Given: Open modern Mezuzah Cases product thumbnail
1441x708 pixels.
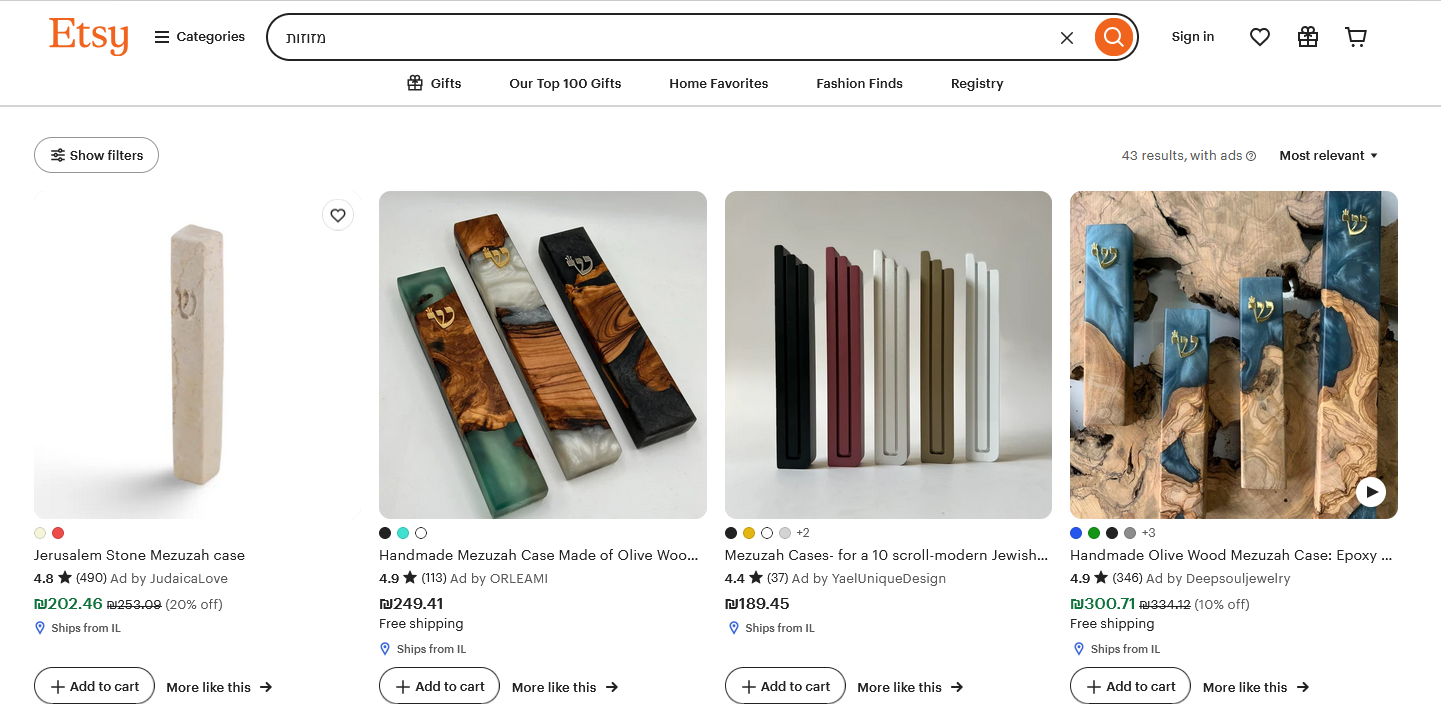Looking at the screenshot, I should tap(888, 355).
